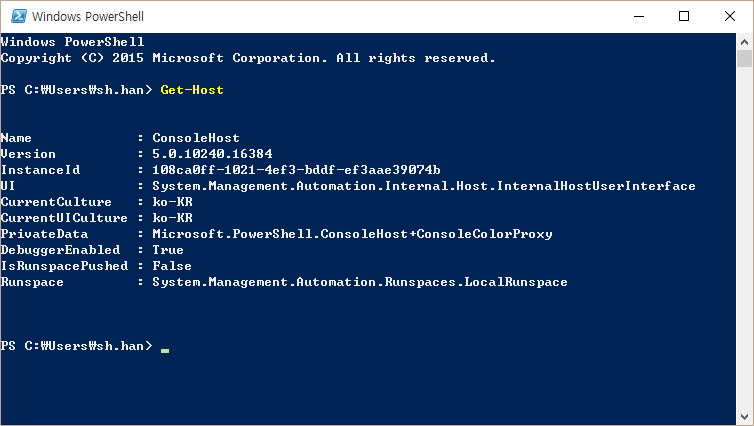The height and width of the screenshot is (426, 754).
Task: Click the DebuggerEnabled True value
Action: [168, 250]
